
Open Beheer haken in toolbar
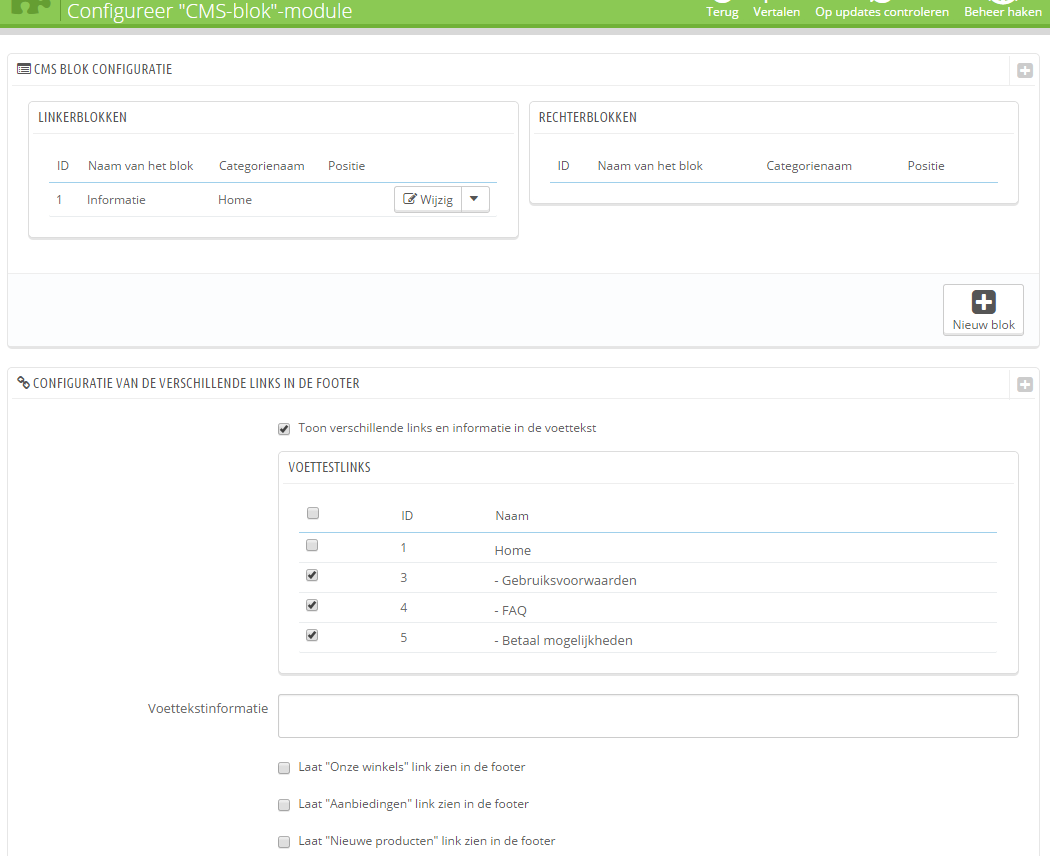click(x=1002, y=9)
